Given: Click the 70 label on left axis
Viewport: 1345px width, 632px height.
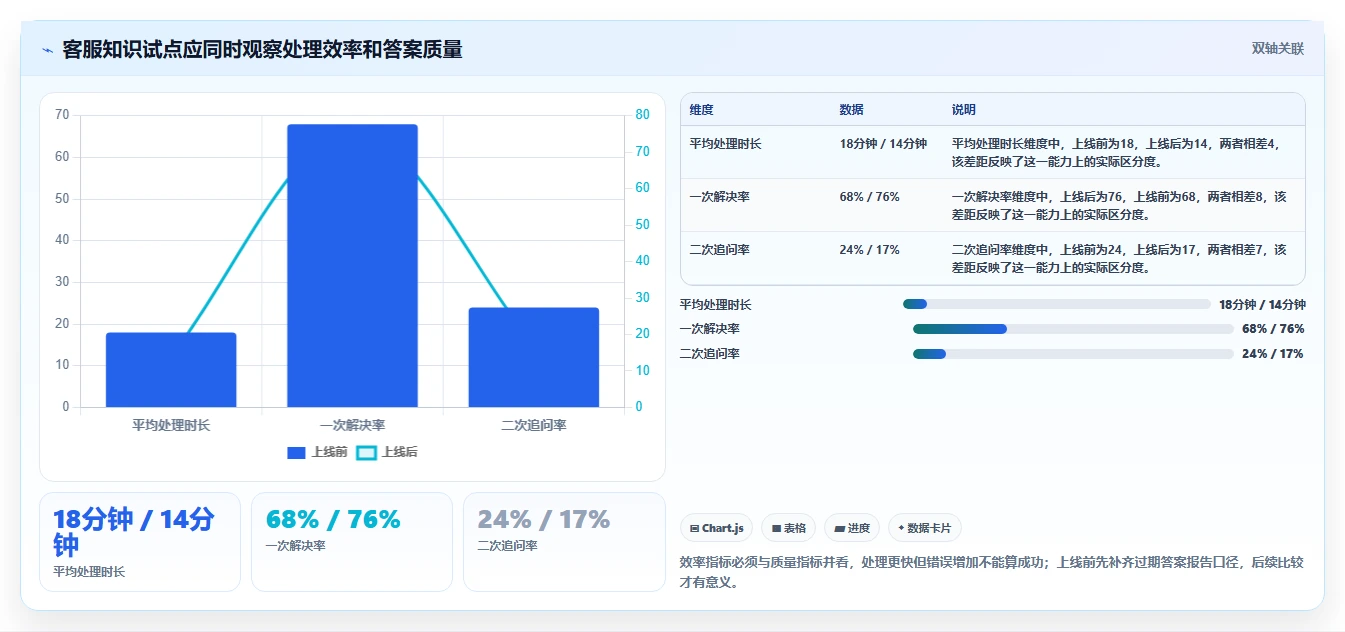Looking at the screenshot, I should pyautogui.click(x=62, y=115).
